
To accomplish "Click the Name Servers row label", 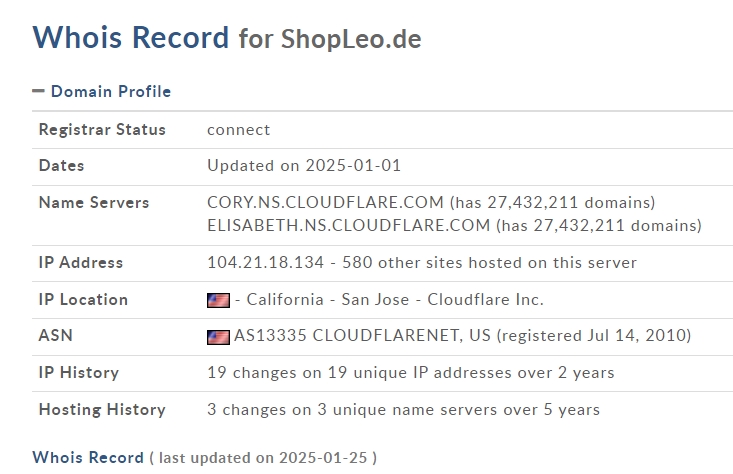I will 94,202.
